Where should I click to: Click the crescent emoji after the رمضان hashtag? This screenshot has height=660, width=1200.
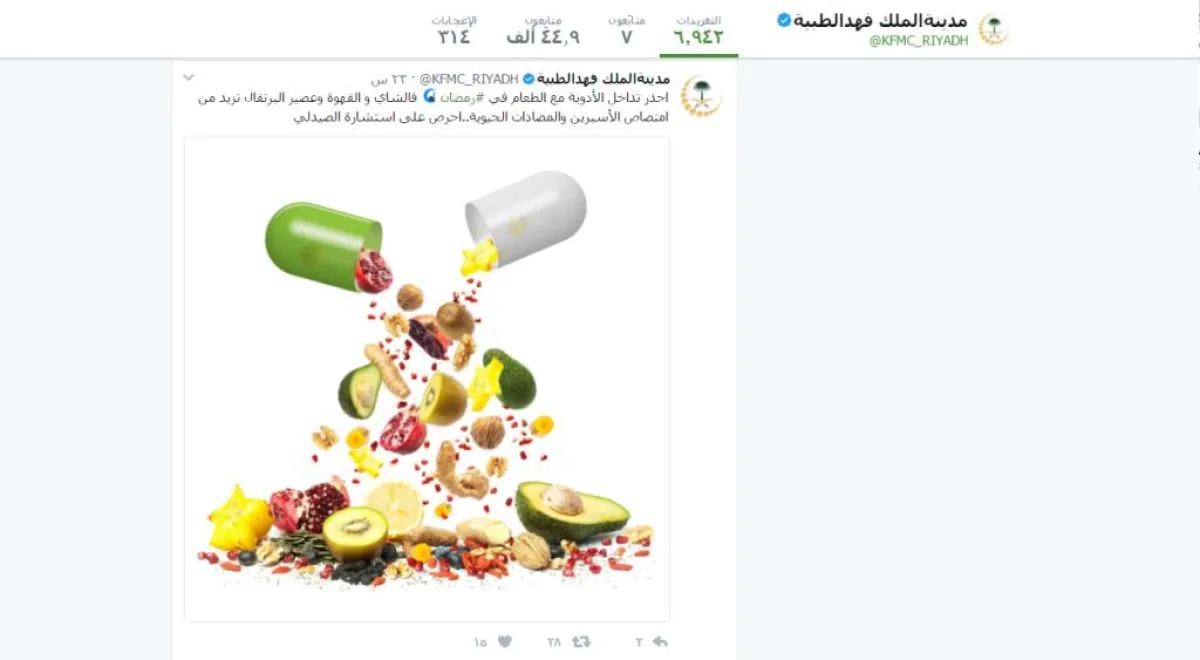pyautogui.click(x=430, y=97)
